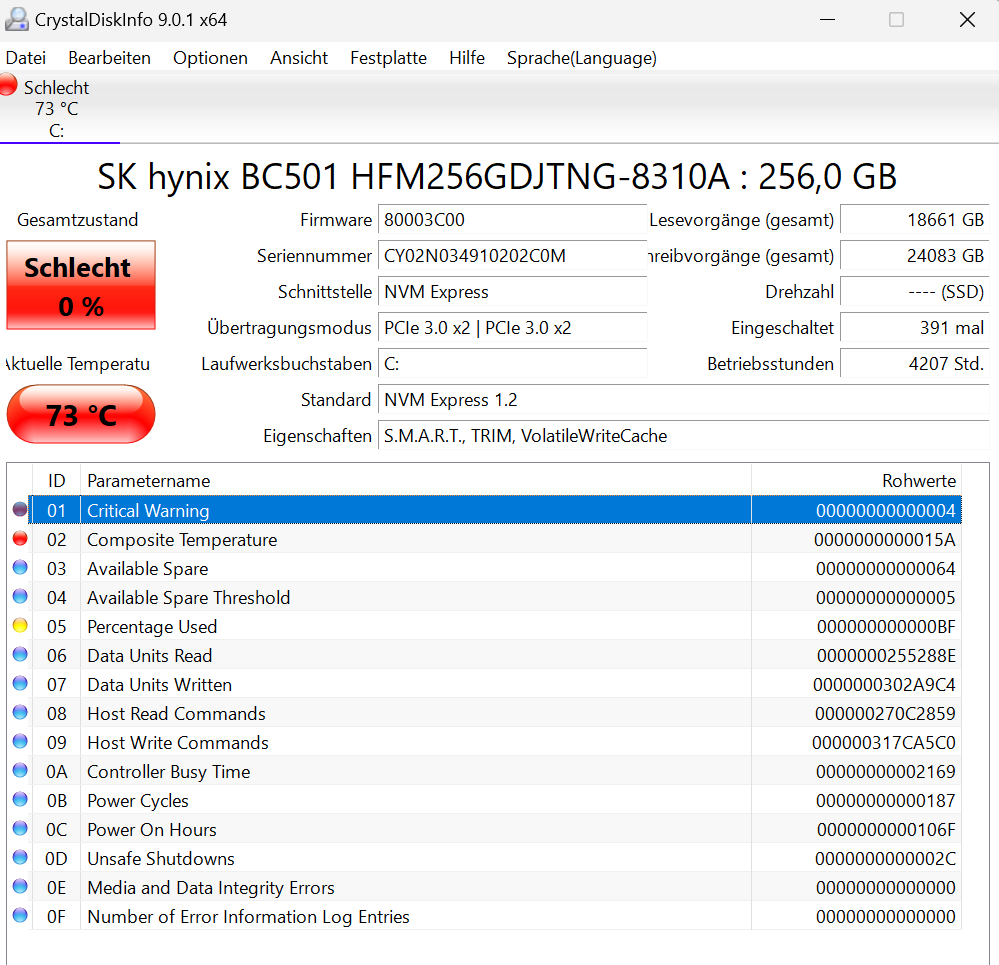
Task: Minimize the CrystalDiskInfo window
Action: point(828,20)
